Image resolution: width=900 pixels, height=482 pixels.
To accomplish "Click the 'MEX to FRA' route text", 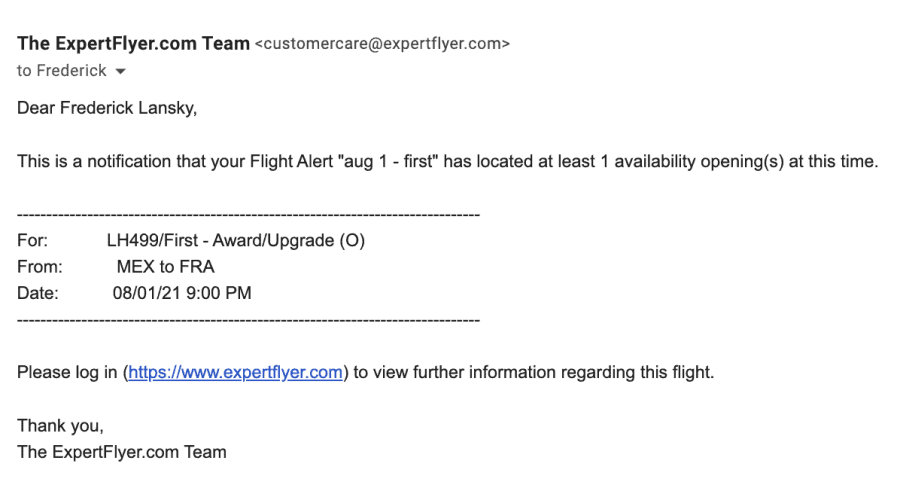I will point(165,267).
